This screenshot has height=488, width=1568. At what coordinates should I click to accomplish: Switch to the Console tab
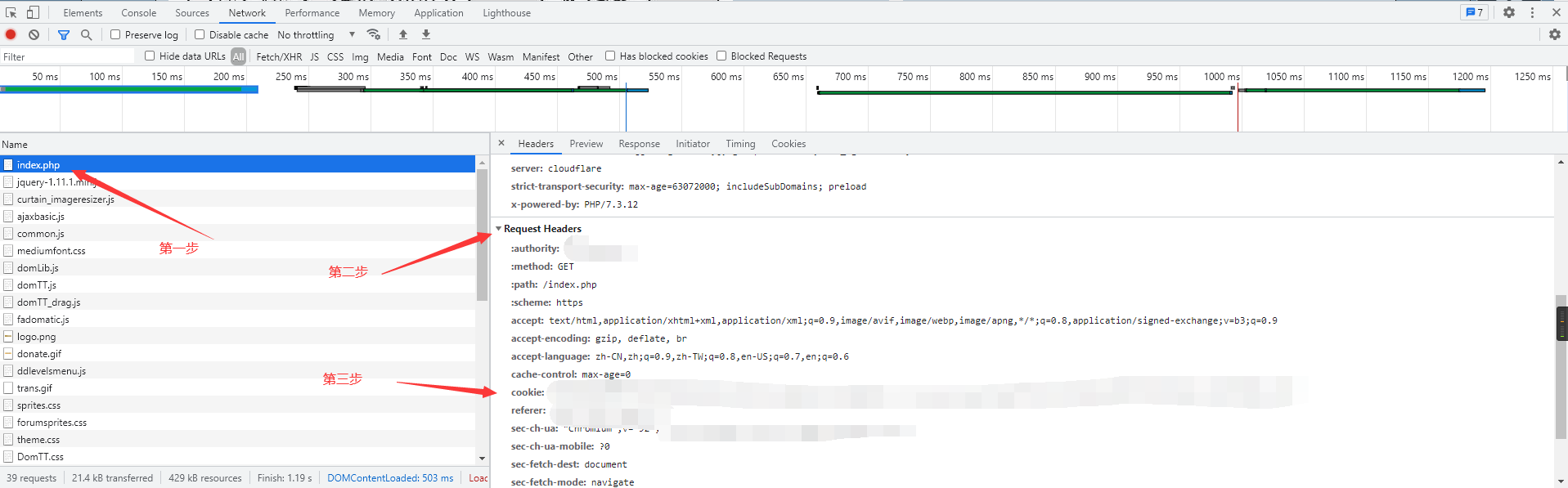[139, 12]
